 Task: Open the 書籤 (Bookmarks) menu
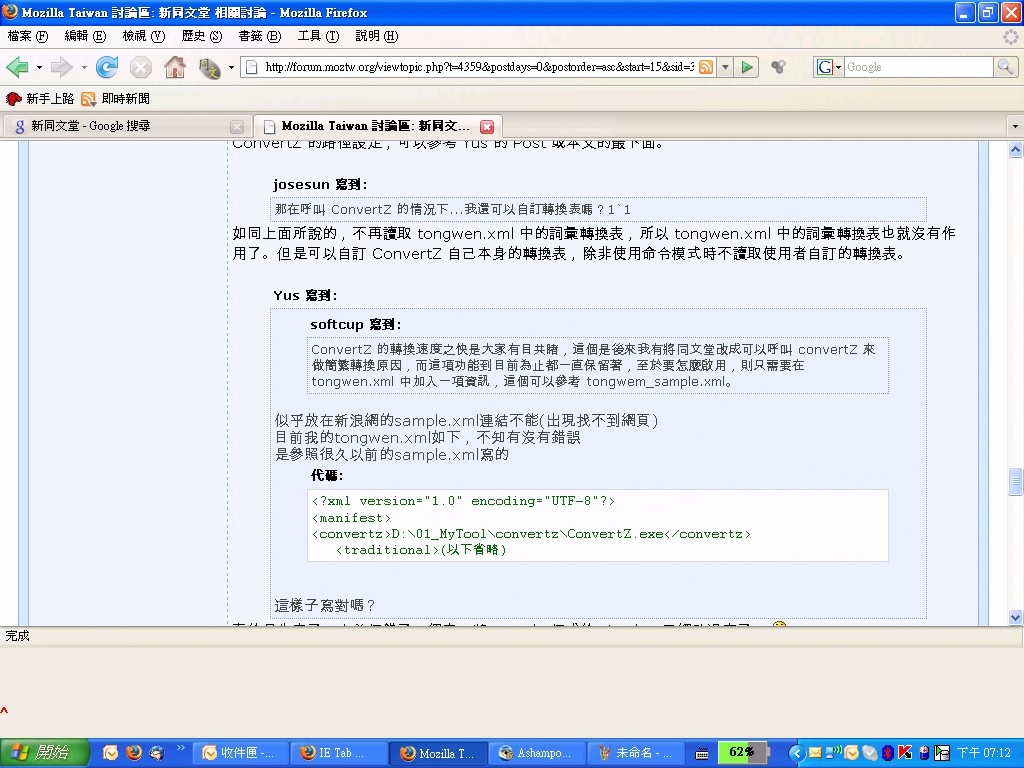click(x=259, y=36)
